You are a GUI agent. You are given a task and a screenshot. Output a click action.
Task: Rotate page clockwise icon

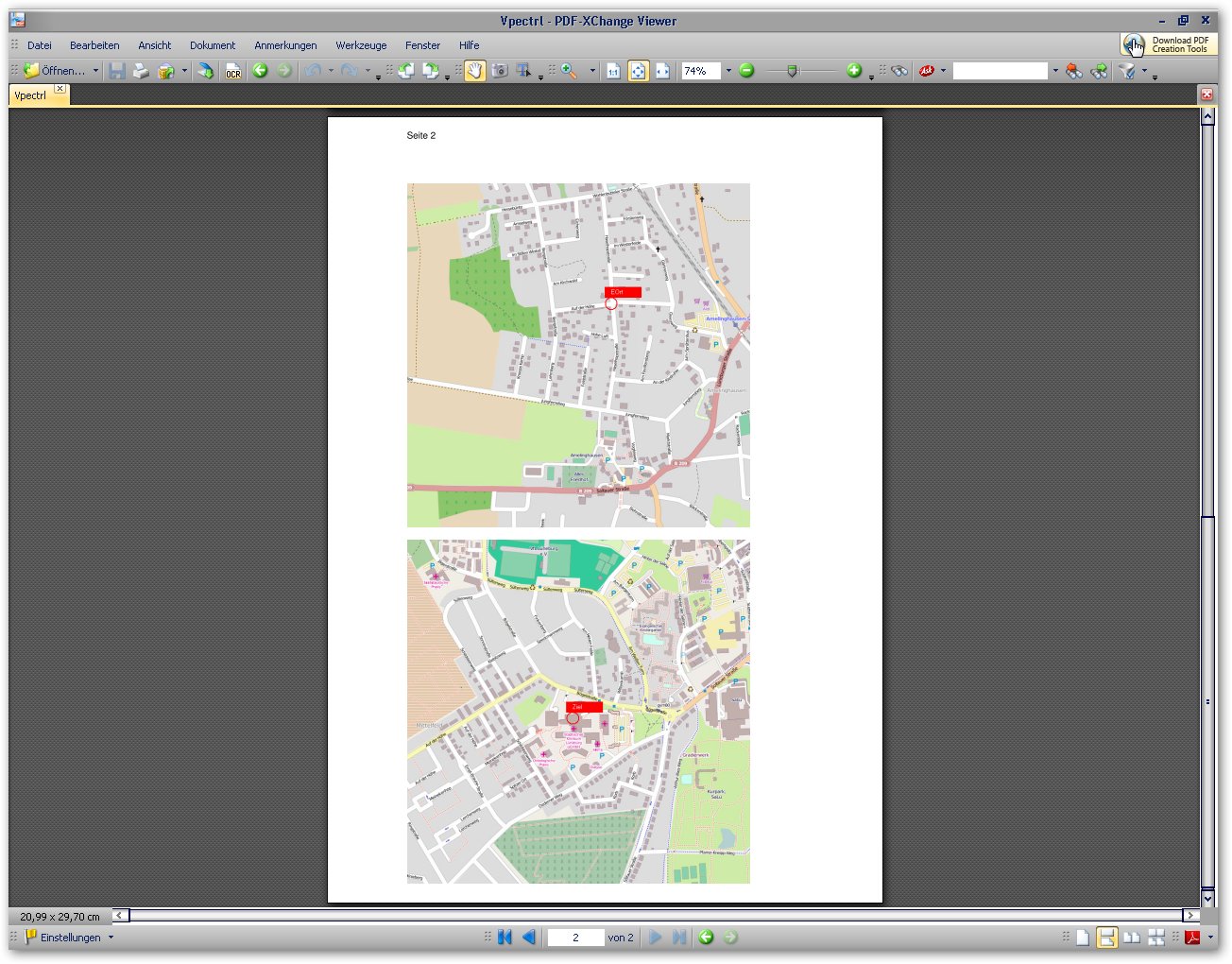(431, 71)
